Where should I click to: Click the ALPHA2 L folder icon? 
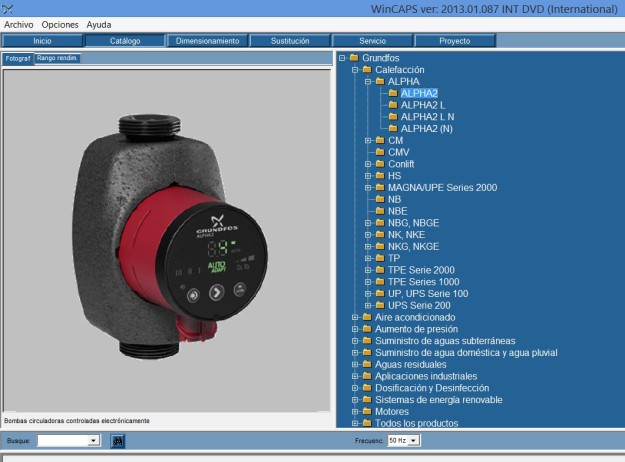click(393, 105)
